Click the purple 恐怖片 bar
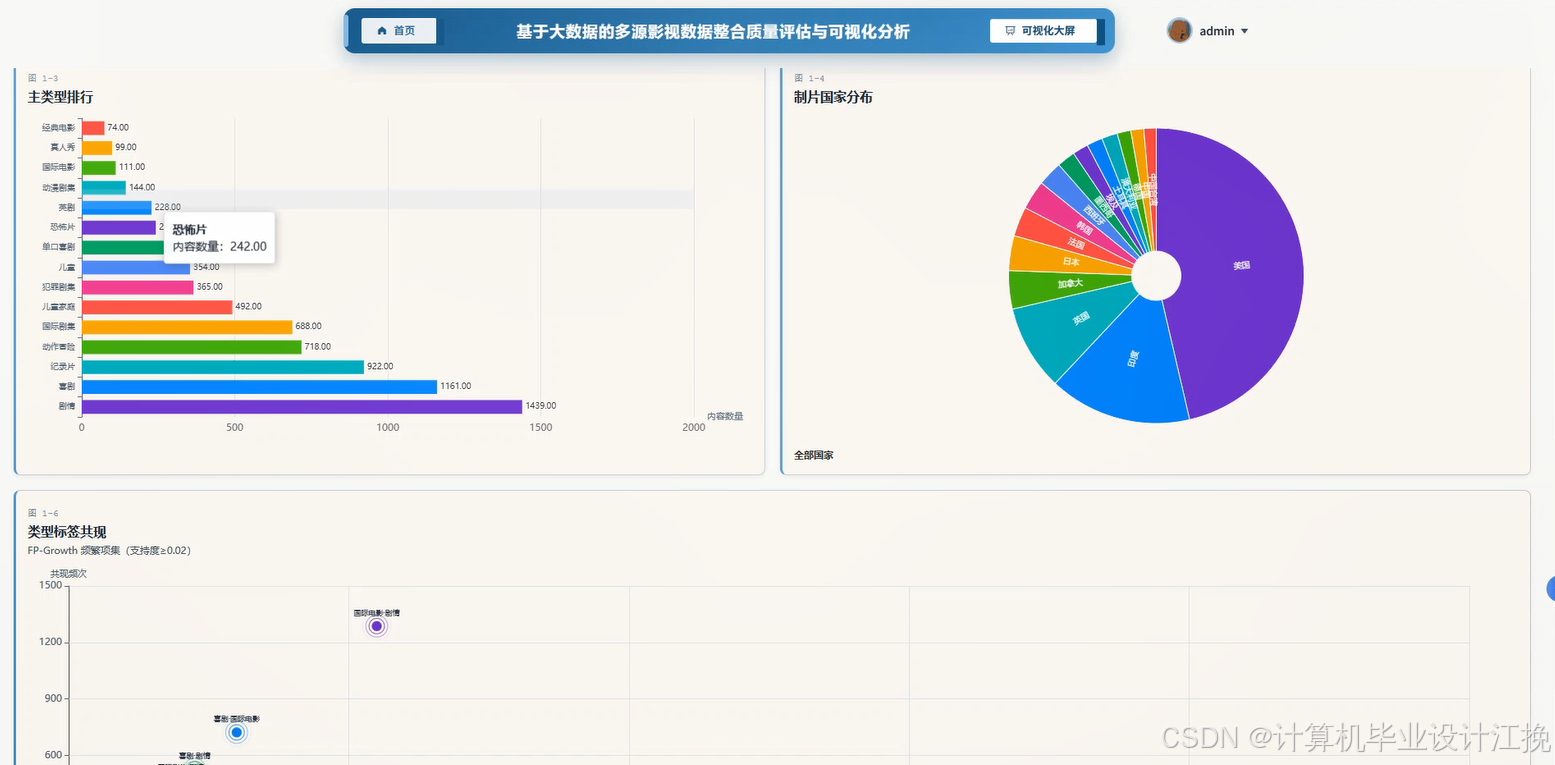Image resolution: width=1555 pixels, height=765 pixels. [x=119, y=228]
